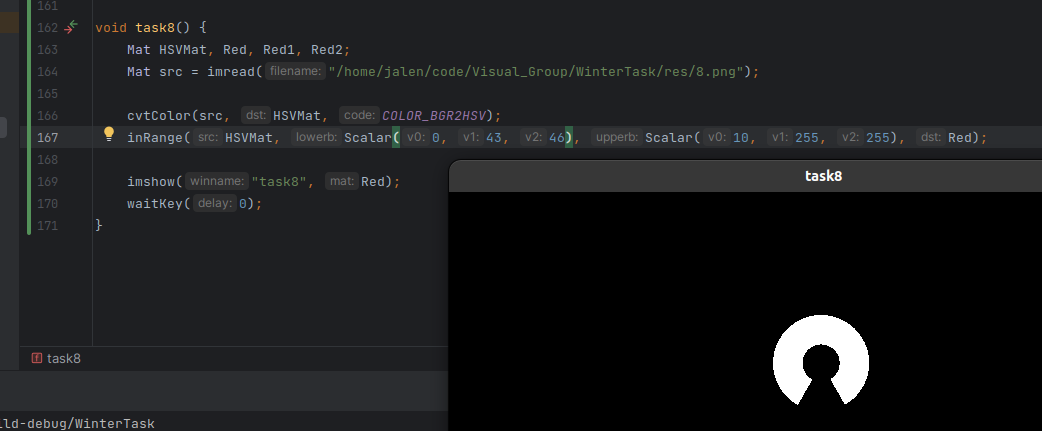Viewport: 1042px width, 431px height.
Task: Click line number 171 in the gutter
Action: [x=47, y=225]
